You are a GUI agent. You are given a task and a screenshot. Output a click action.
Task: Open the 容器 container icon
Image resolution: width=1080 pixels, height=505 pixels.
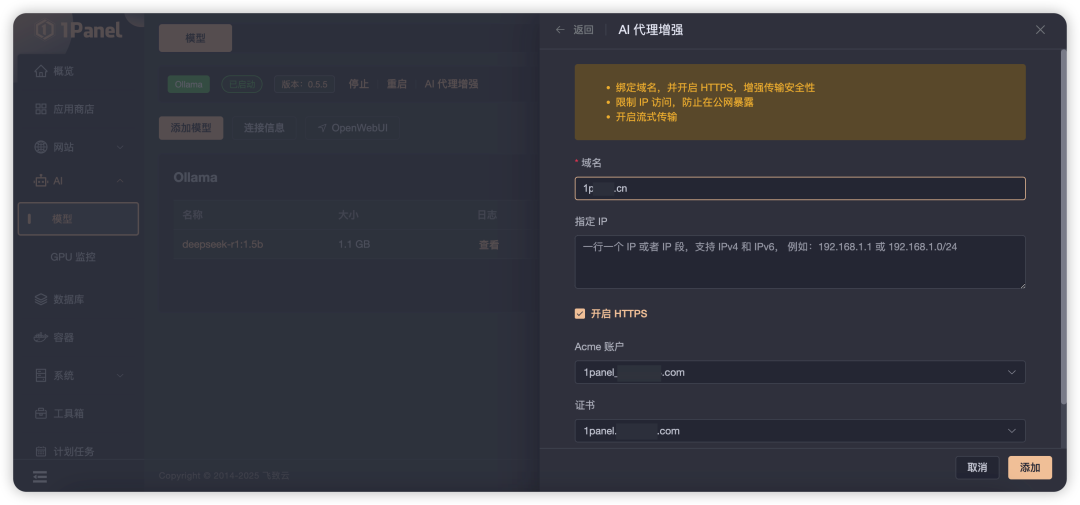pyautogui.click(x=41, y=338)
